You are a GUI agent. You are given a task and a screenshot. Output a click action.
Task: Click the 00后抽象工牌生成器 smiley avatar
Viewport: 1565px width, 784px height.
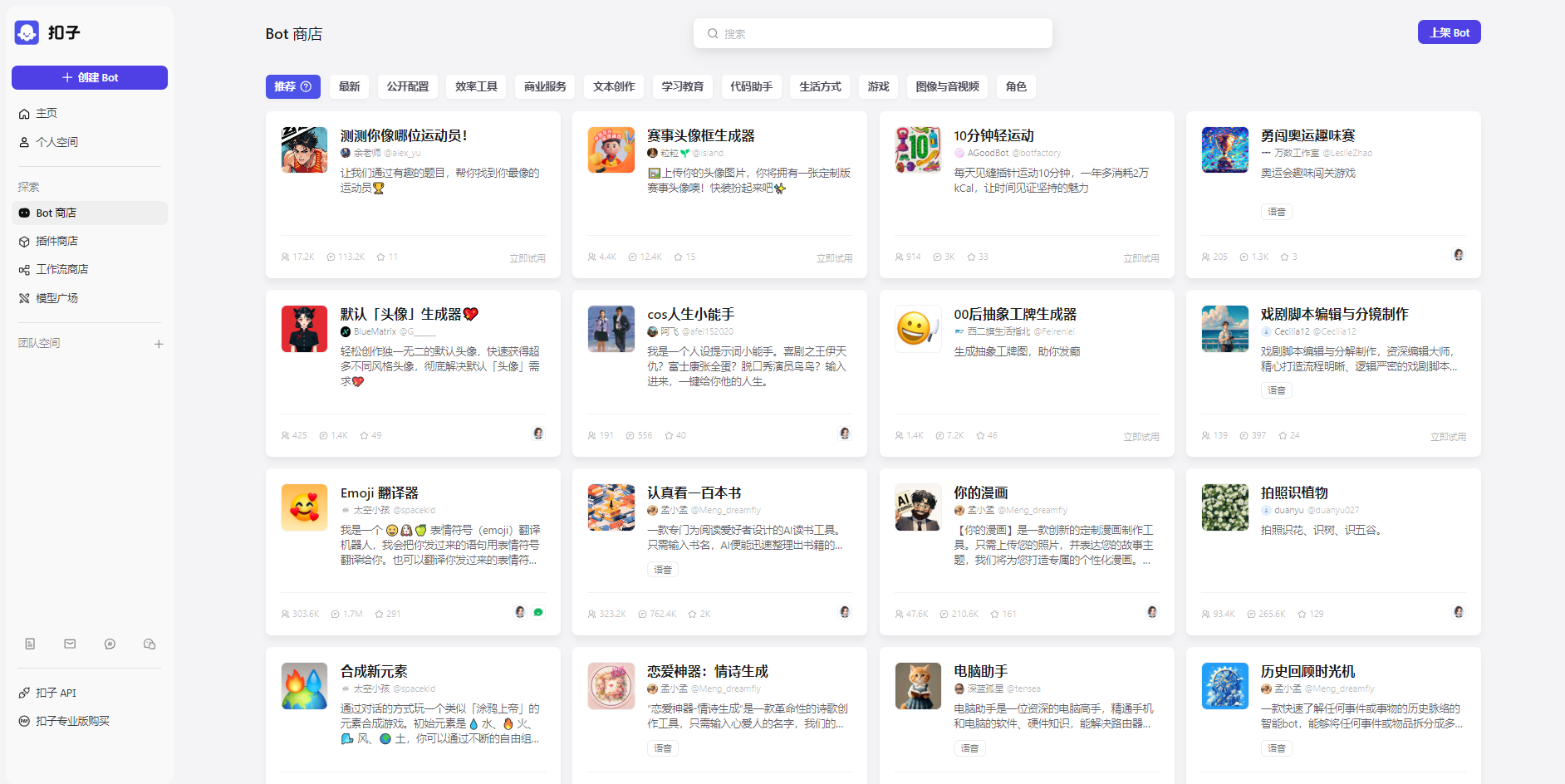point(918,328)
